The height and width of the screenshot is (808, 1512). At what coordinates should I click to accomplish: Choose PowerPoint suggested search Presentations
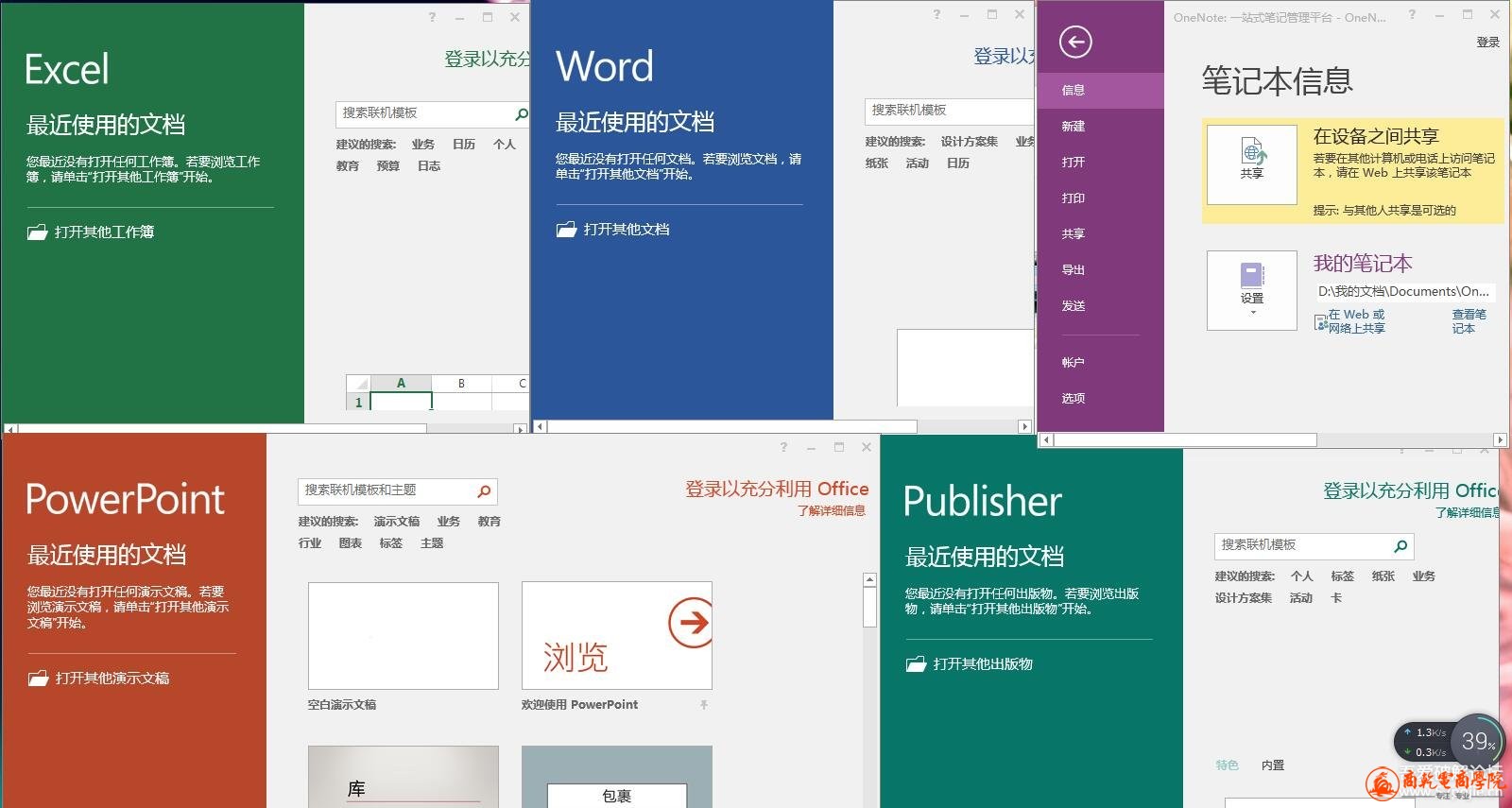pos(397,522)
